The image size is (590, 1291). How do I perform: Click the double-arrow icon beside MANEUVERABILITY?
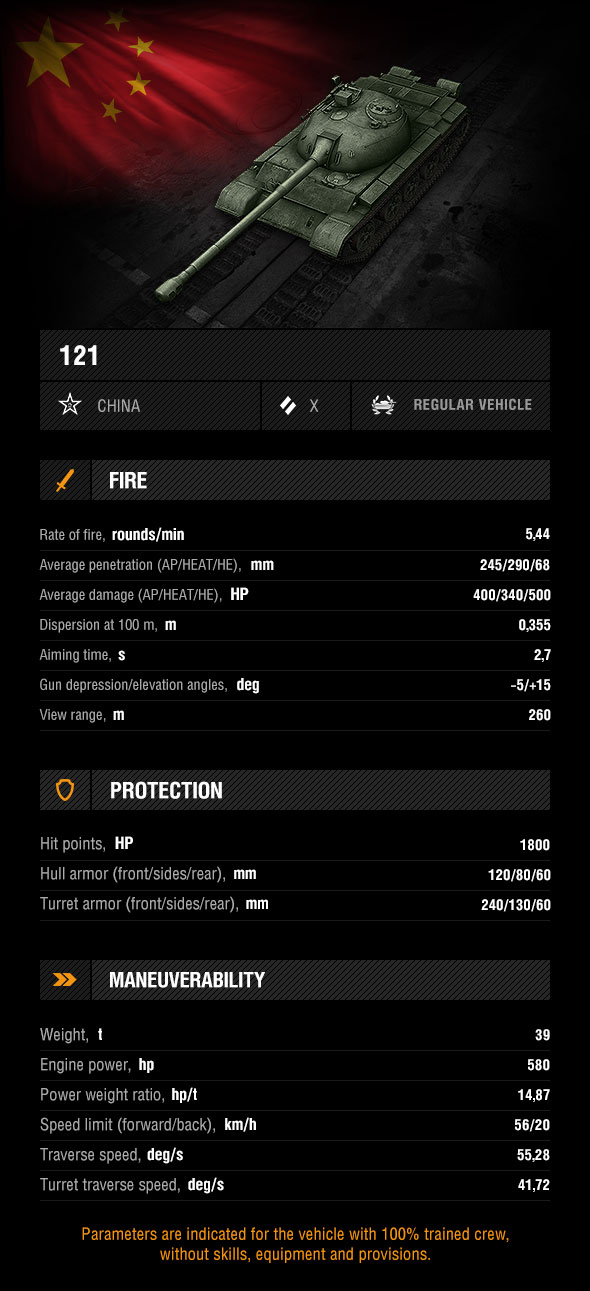[65, 980]
